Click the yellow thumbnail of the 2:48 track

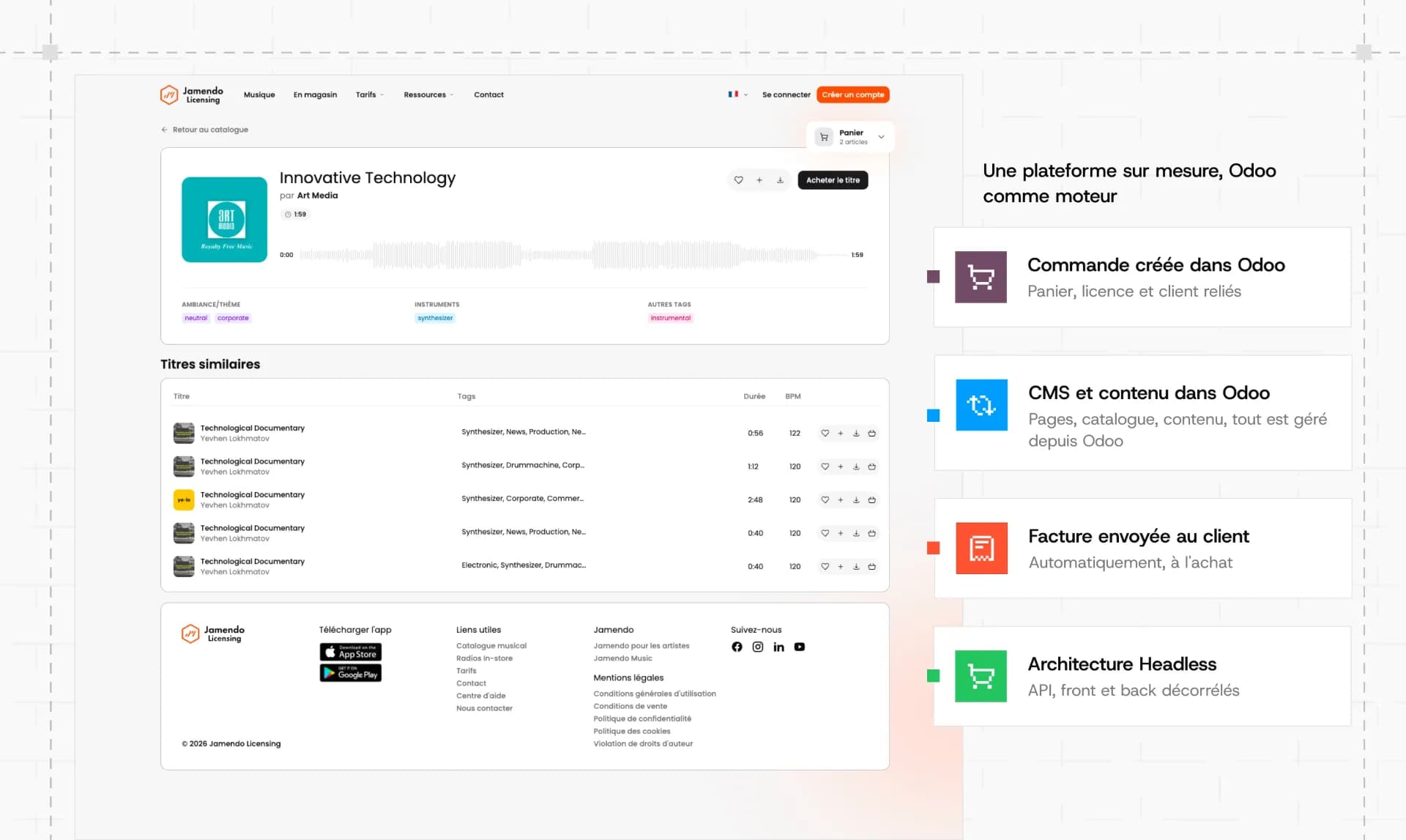pyautogui.click(x=184, y=500)
